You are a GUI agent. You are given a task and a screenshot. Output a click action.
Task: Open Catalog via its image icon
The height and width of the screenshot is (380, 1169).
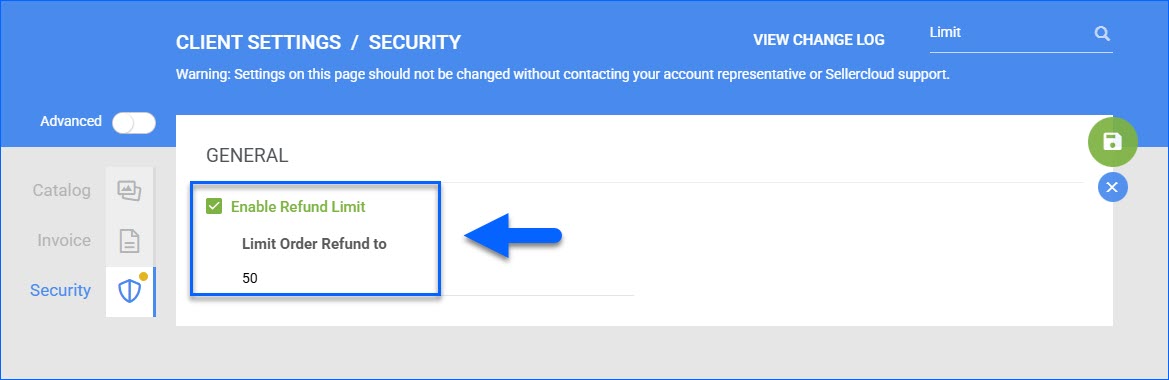click(x=129, y=191)
